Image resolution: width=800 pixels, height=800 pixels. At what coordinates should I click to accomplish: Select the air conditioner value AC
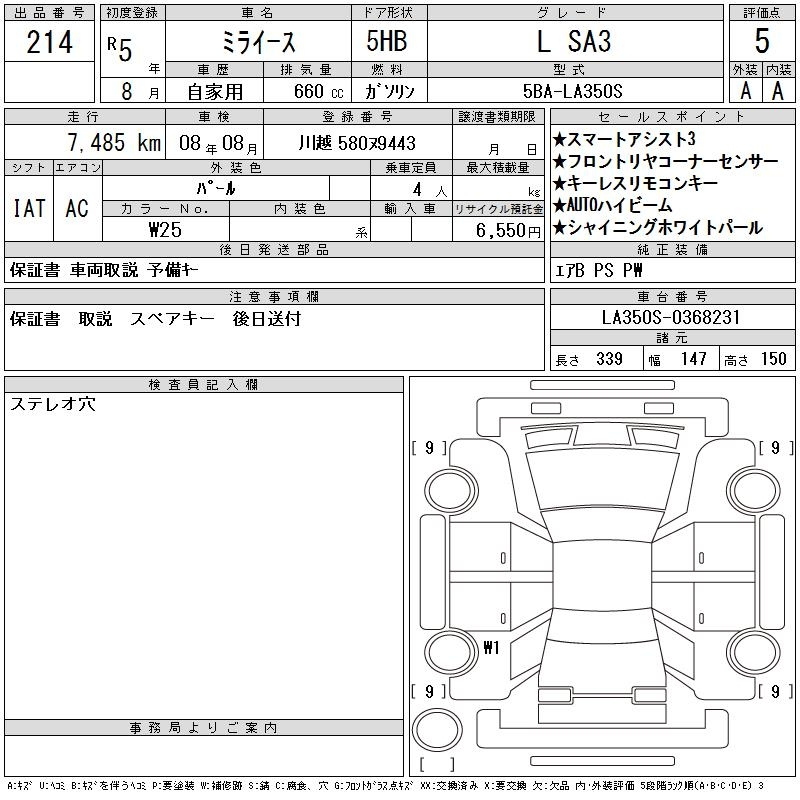pos(77,208)
